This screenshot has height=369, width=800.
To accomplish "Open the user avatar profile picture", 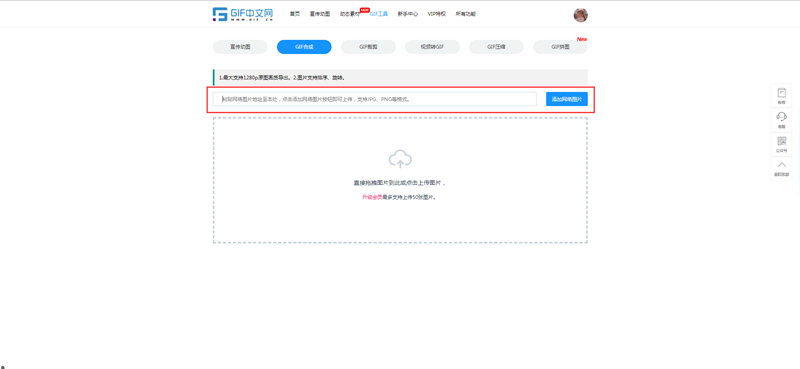I will [581, 15].
